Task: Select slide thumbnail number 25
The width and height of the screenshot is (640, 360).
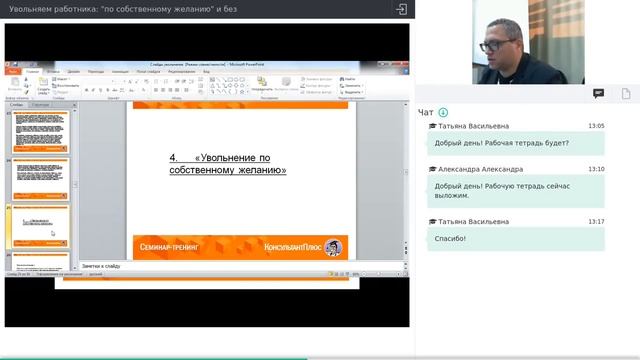Action: coord(40,227)
